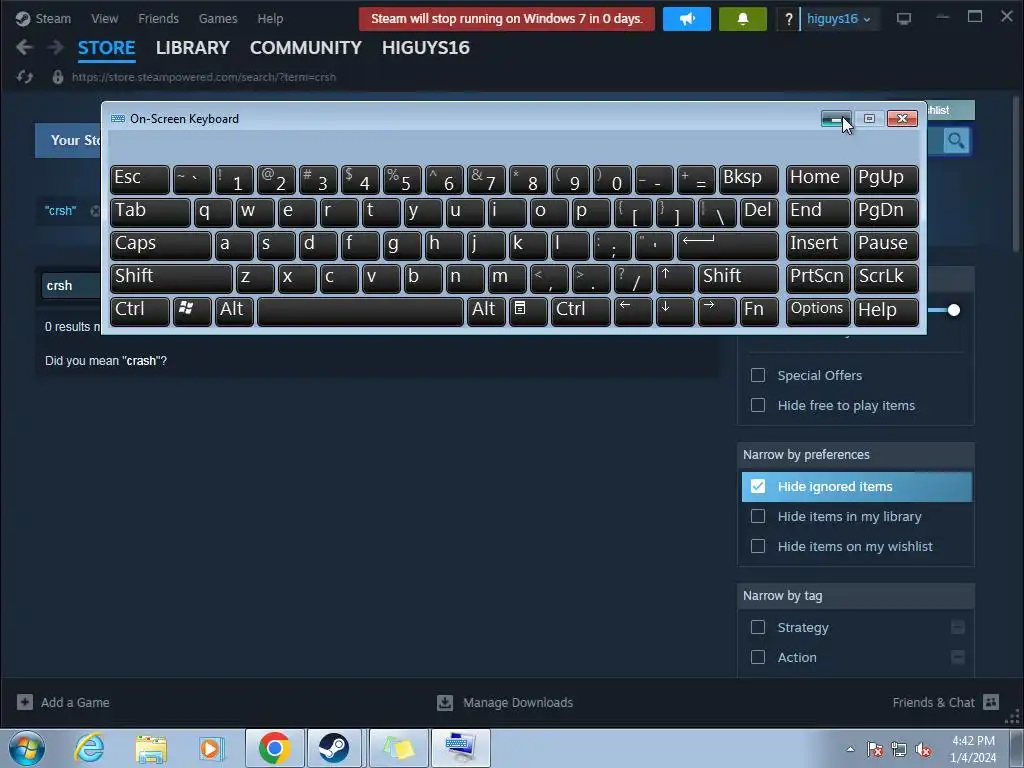Viewport: 1024px width, 768px height.
Task: Toggle the ScrLk key on On-Screen Keyboard
Action: (x=886, y=278)
